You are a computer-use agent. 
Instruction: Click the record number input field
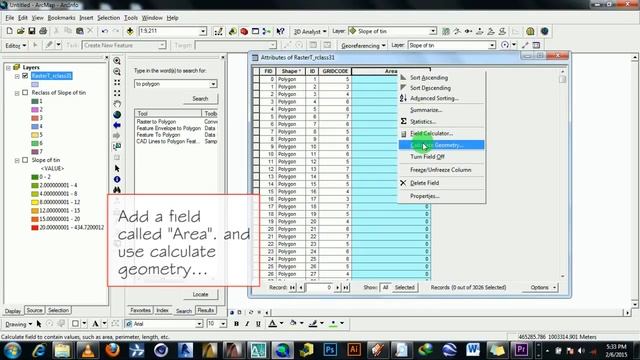pyautogui.click(x=319, y=287)
